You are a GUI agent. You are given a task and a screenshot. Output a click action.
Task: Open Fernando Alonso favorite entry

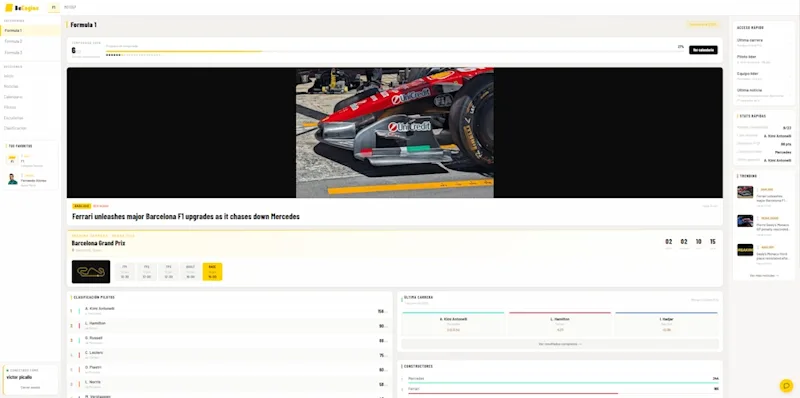pos(31,180)
